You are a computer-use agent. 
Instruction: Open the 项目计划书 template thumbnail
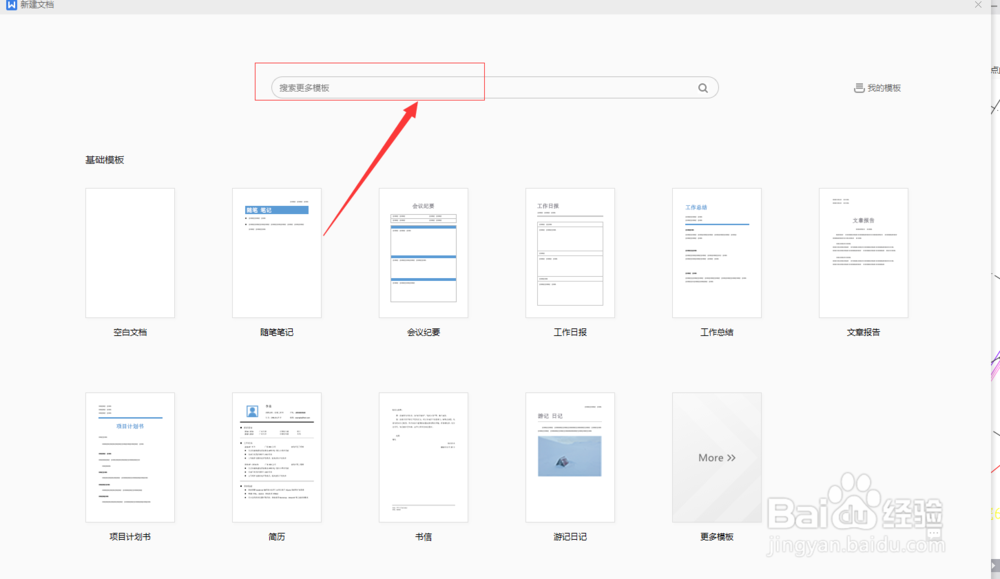[x=130, y=458]
